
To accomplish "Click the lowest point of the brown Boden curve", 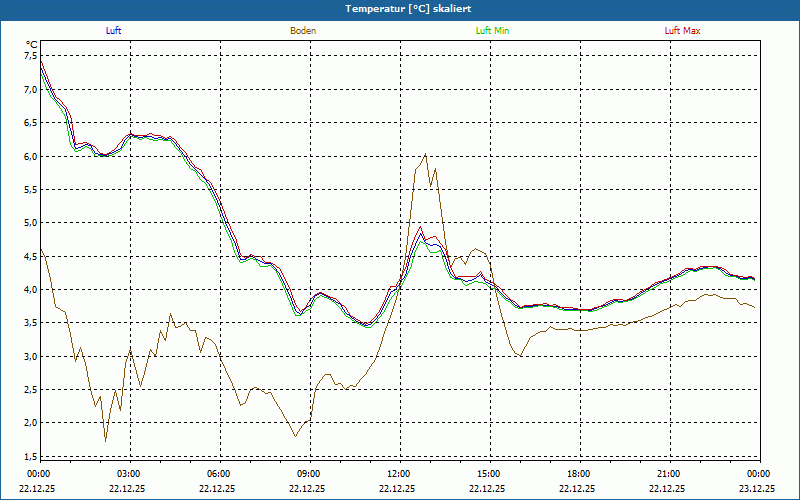I will point(105,440).
